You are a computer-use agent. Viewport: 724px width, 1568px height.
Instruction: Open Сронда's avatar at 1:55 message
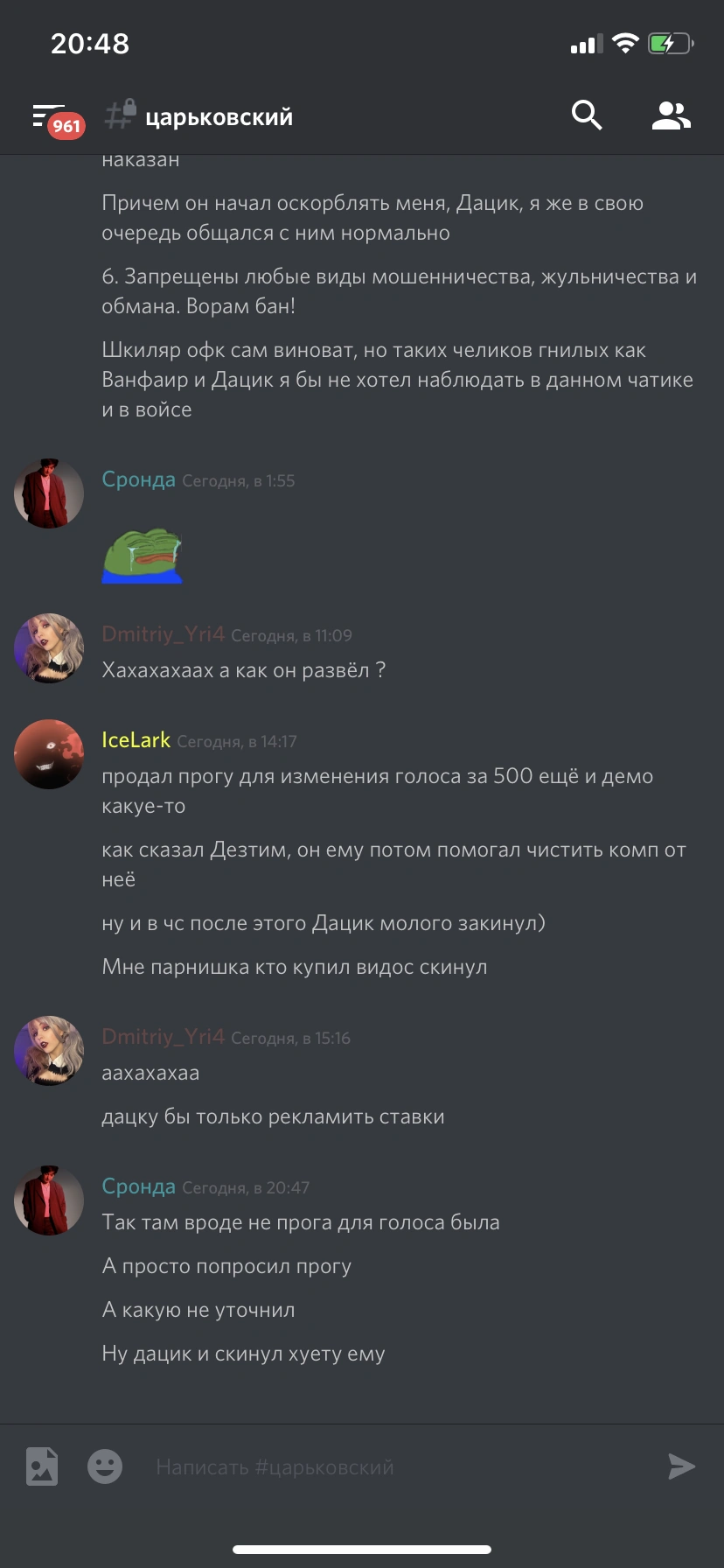coord(49,493)
